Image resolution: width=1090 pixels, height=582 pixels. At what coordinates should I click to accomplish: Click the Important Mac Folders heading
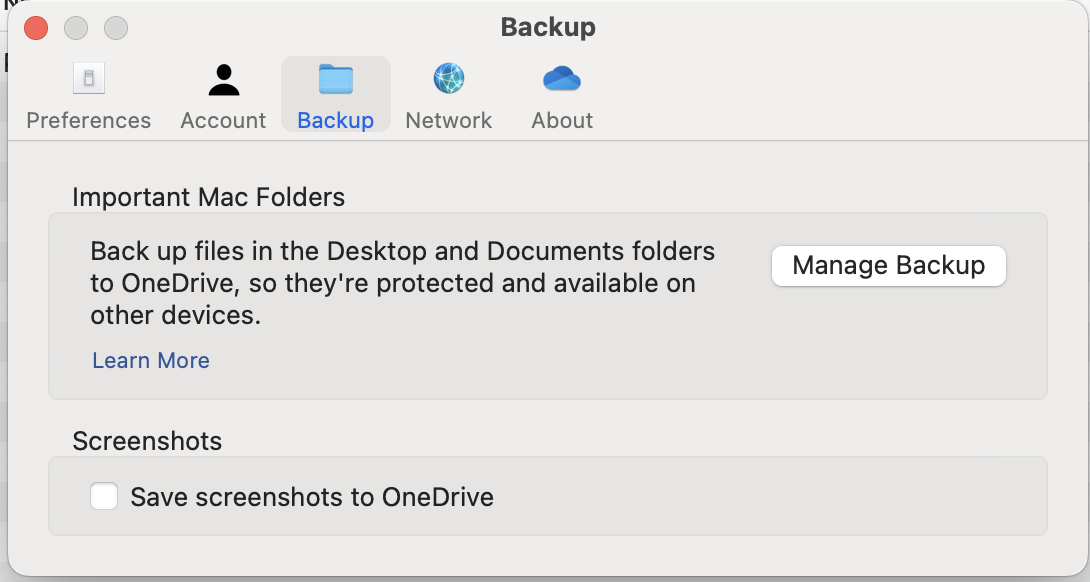209,197
